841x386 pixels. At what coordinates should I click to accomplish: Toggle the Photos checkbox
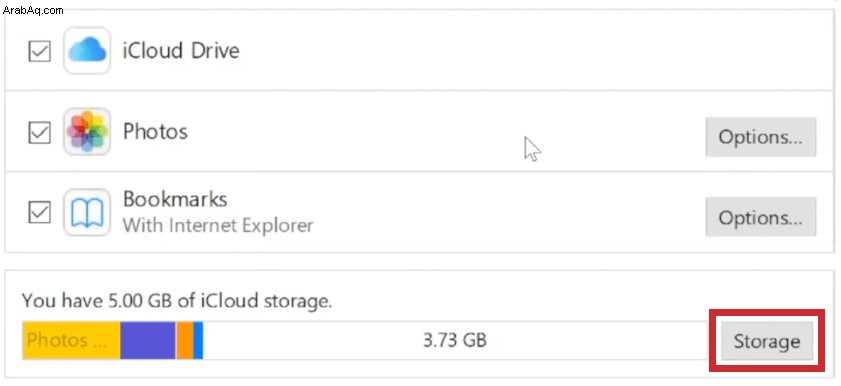coord(39,132)
